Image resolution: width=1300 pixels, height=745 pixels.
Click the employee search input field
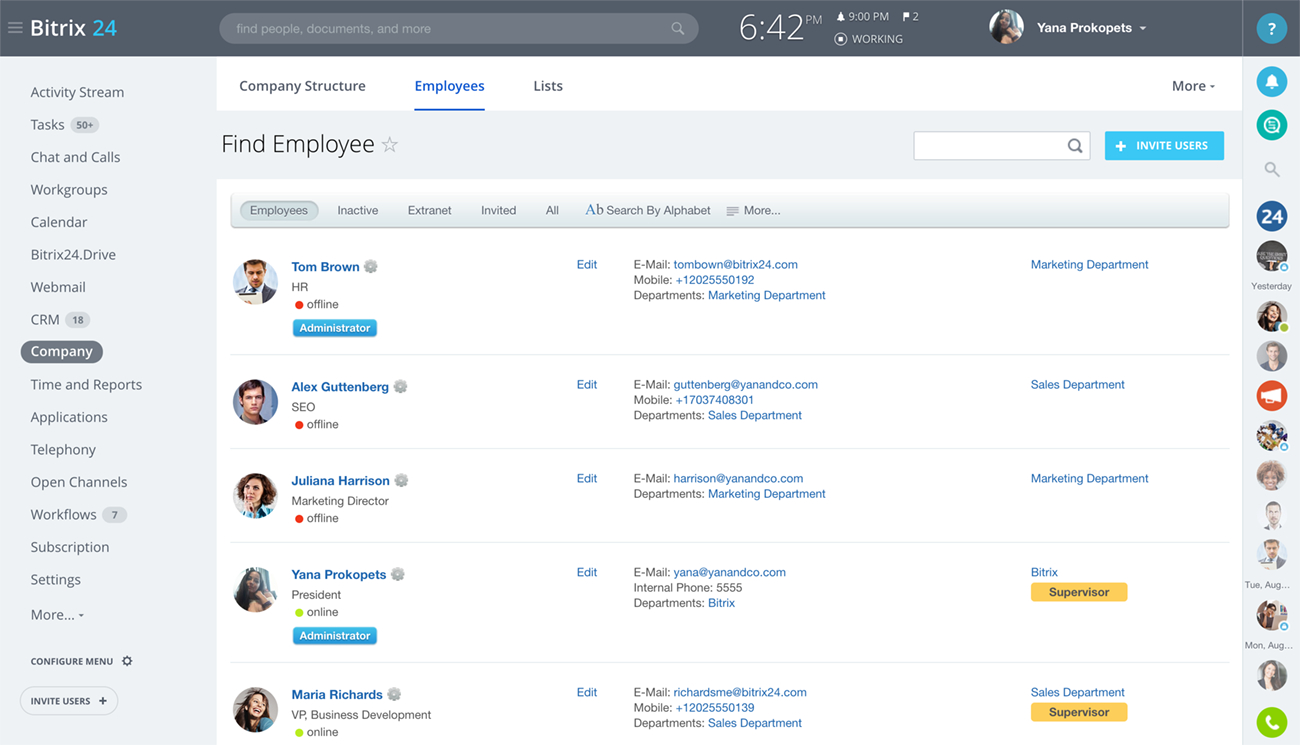click(990, 145)
